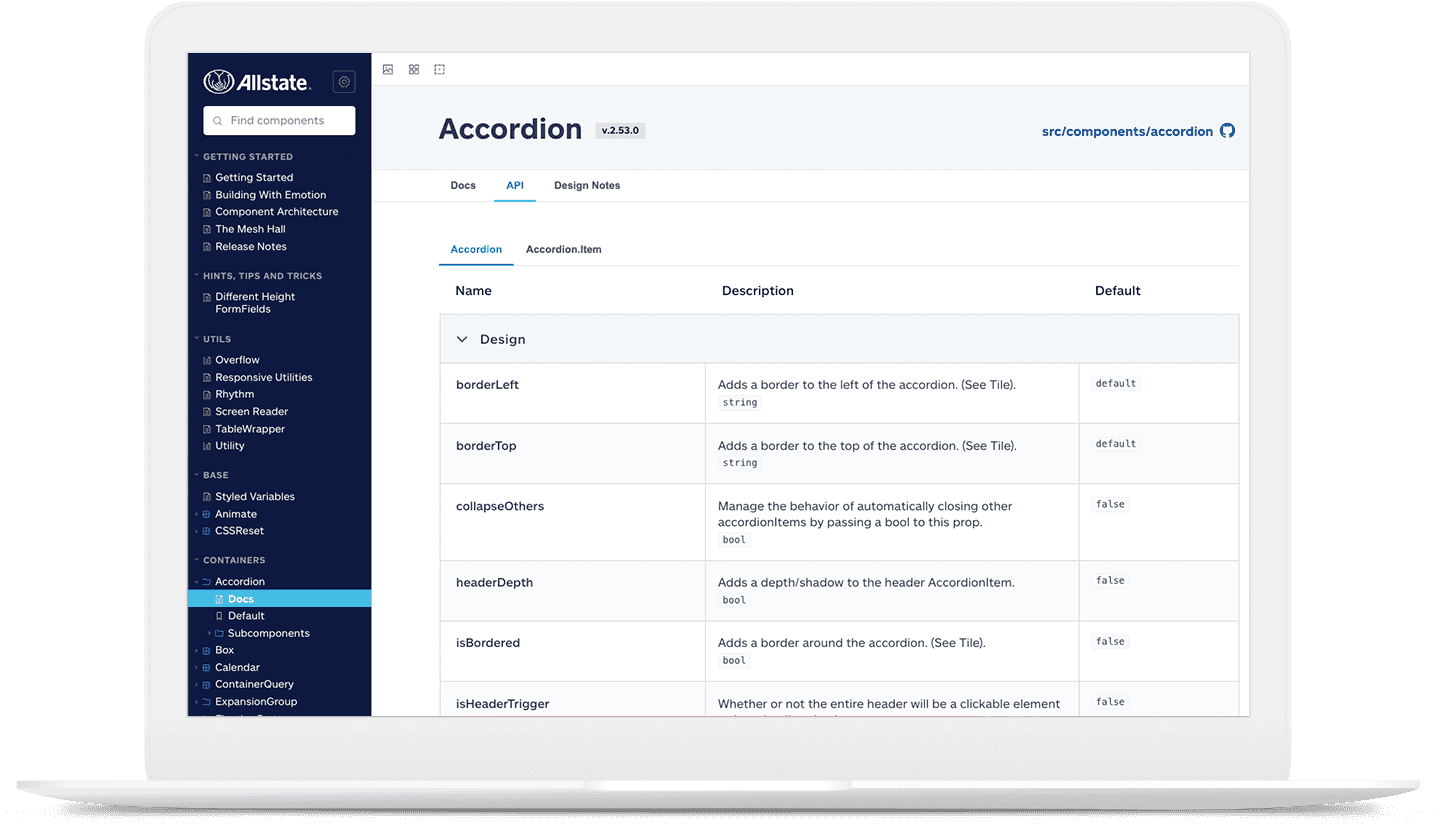Click the Name column header
Image resolution: width=1441 pixels, height=826 pixels.
pyautogui.click(x=473, y=291)
